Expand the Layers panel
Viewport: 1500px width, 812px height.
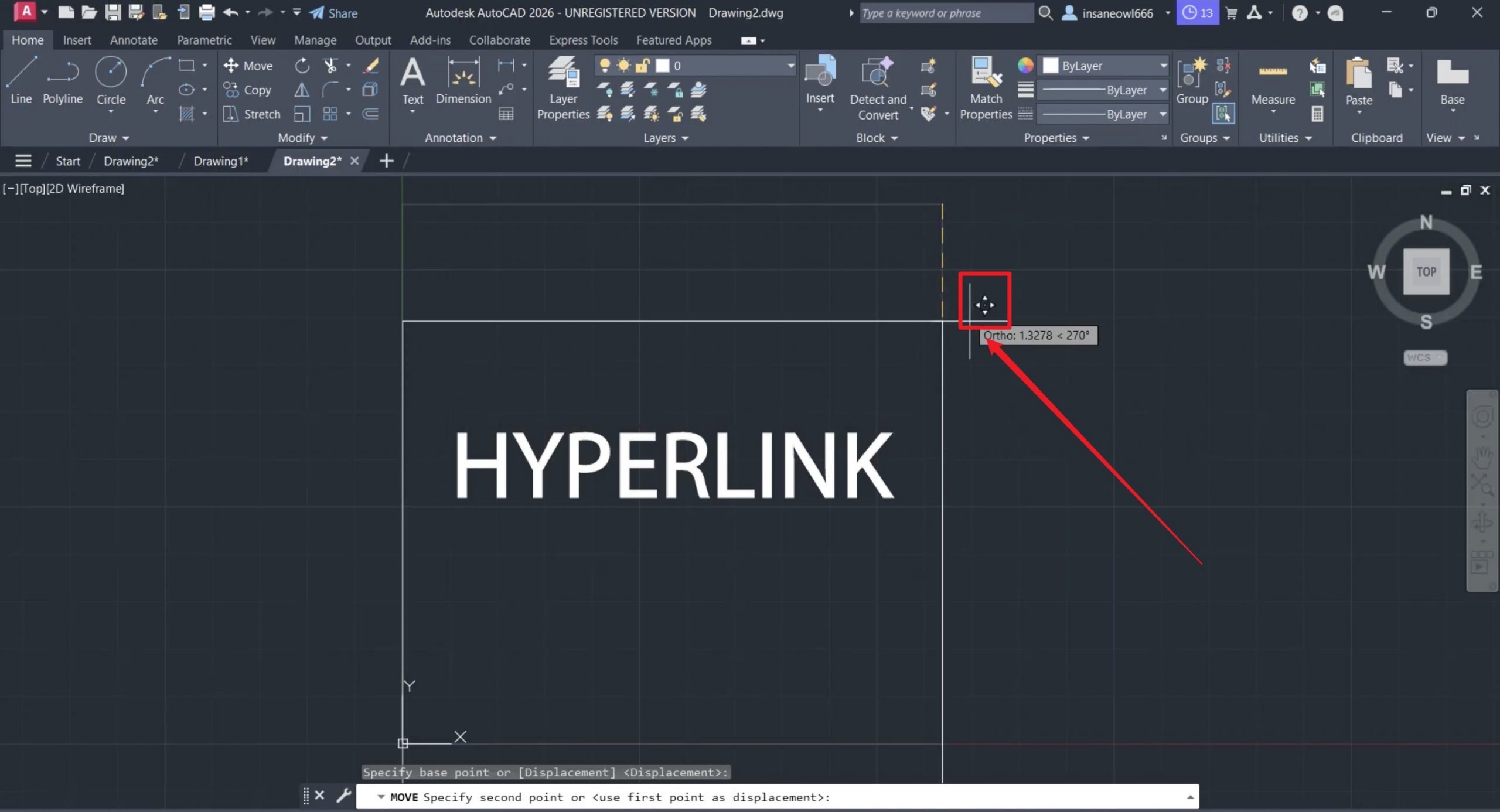[666, 138]
